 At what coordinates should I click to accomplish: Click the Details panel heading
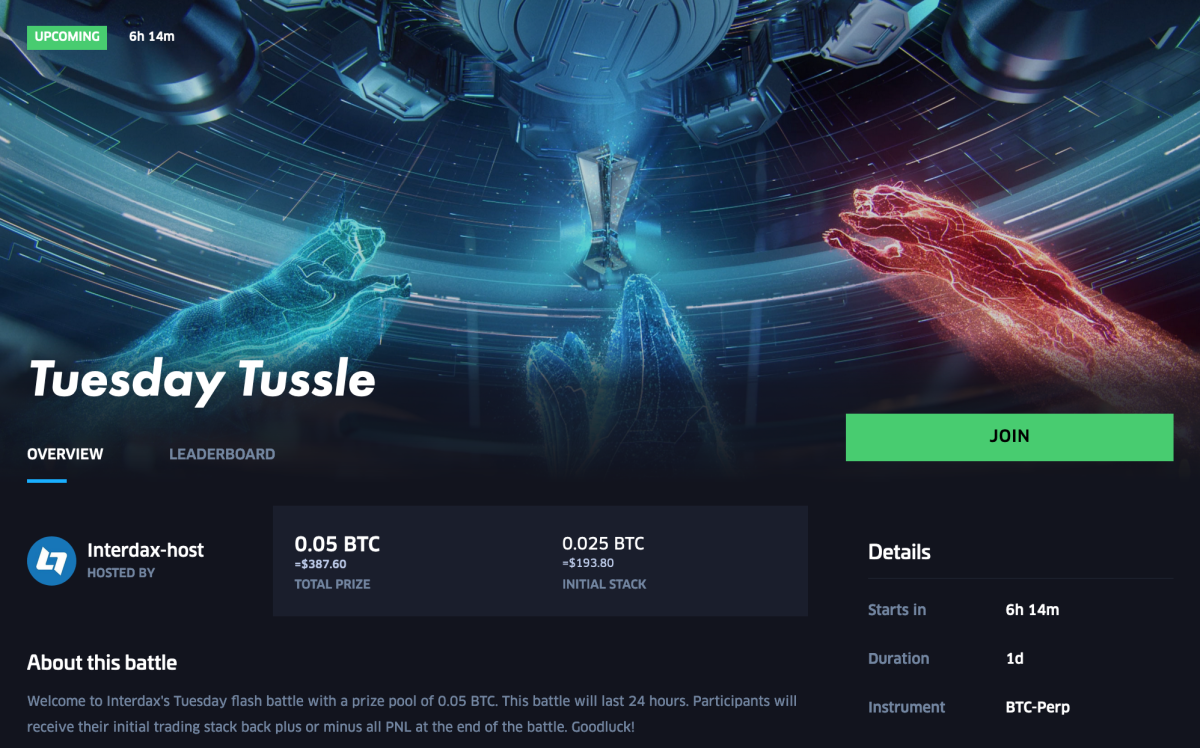(899, 552)
